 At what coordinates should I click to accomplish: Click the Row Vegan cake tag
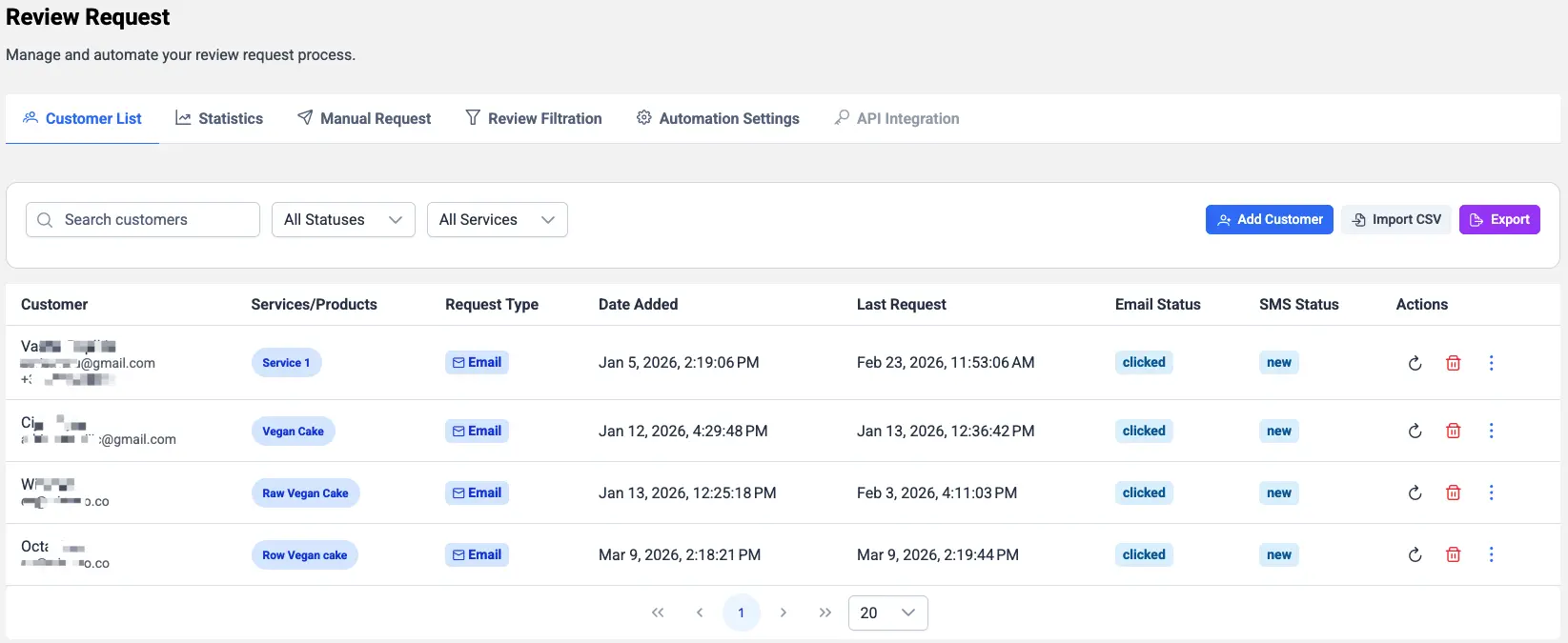pos(305,554)
